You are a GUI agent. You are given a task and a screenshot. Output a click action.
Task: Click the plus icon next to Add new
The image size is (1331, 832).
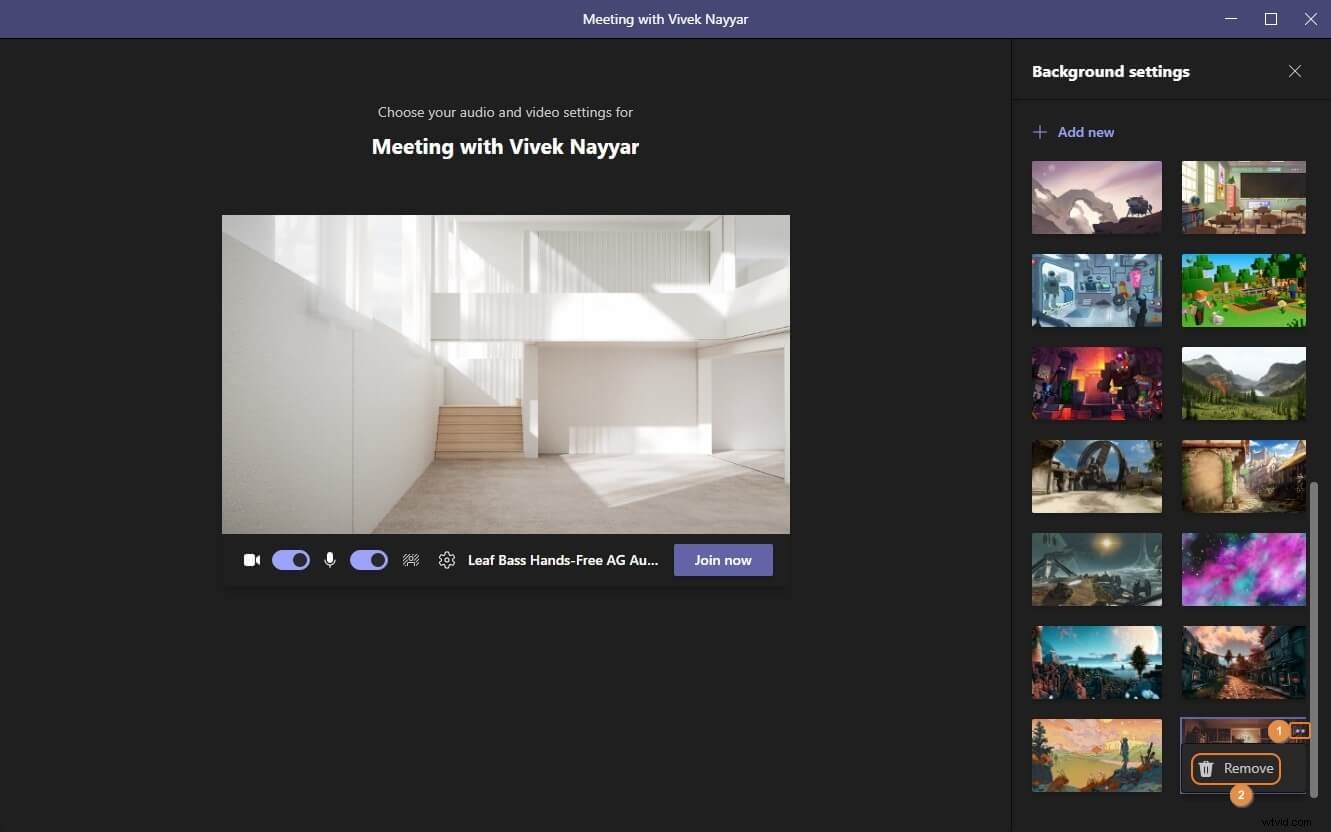[1040, 131]
